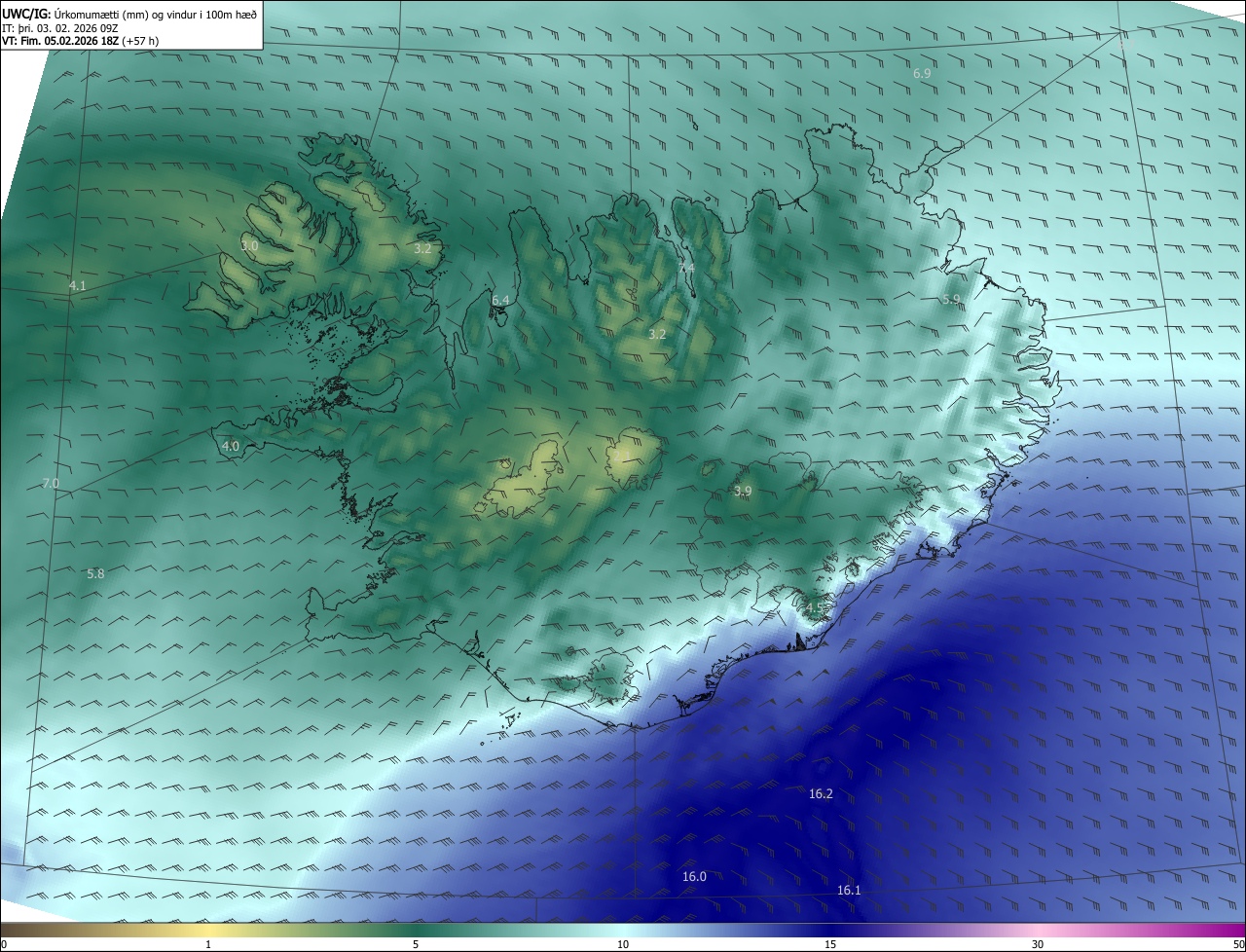Image resolution: width=1246 pixels, height=952 pixels.
Task: Click the 16.1 precipitation value
Action: point(849,891)
